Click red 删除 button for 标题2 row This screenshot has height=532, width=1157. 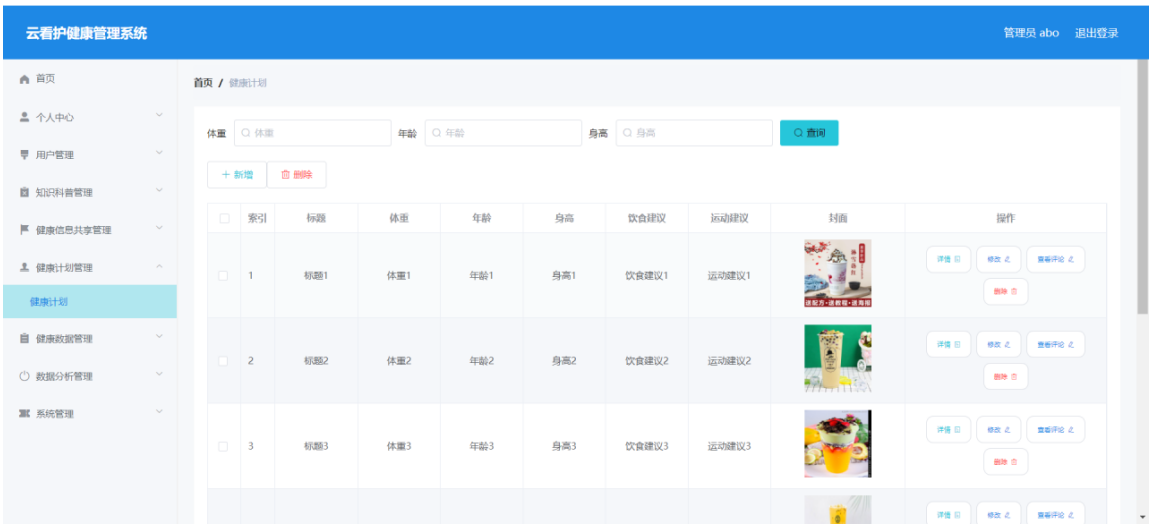coord(1005,376)
